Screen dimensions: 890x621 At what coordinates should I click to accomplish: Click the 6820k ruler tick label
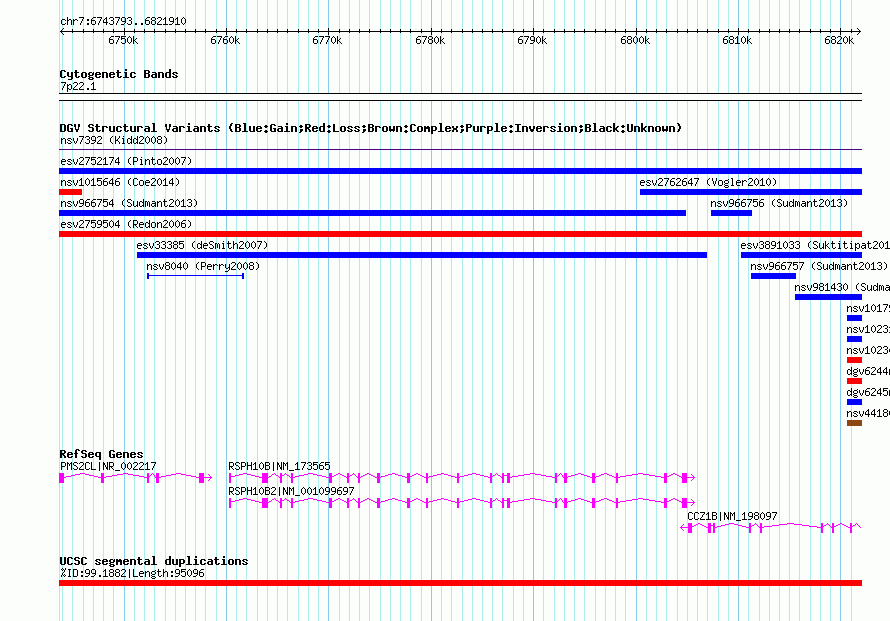pos(839,40)
